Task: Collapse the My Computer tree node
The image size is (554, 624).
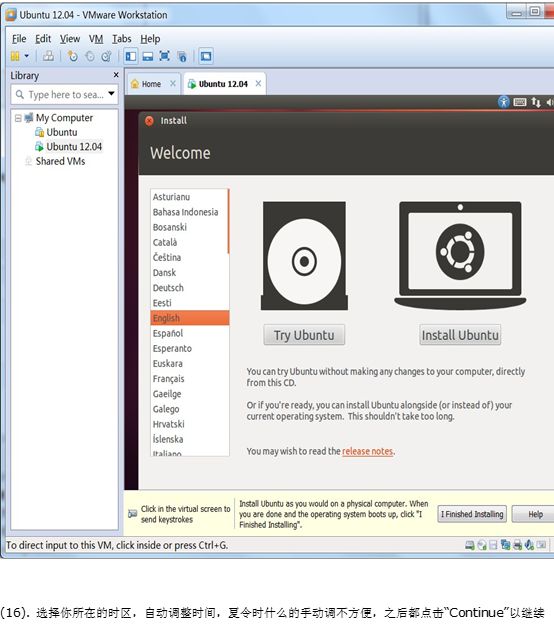Action: (18, 118)
